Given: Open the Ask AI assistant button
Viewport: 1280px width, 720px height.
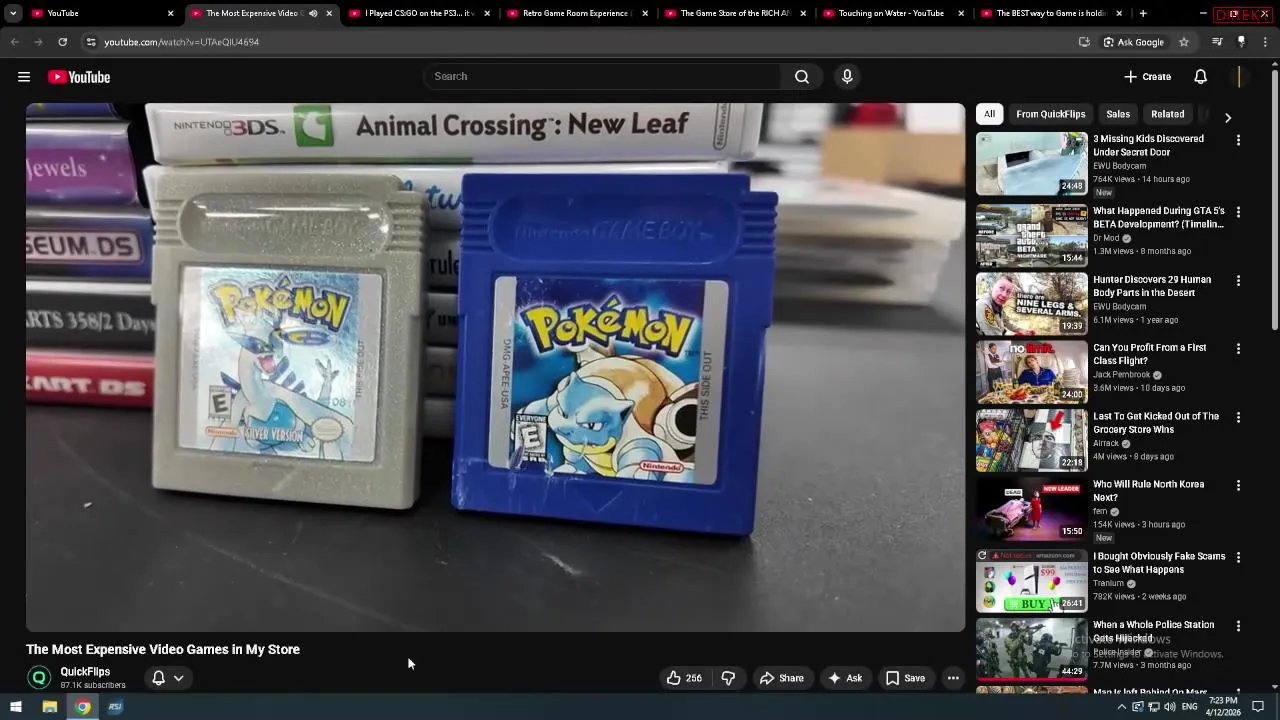Looking at the screenshot, I should point(845,678).
